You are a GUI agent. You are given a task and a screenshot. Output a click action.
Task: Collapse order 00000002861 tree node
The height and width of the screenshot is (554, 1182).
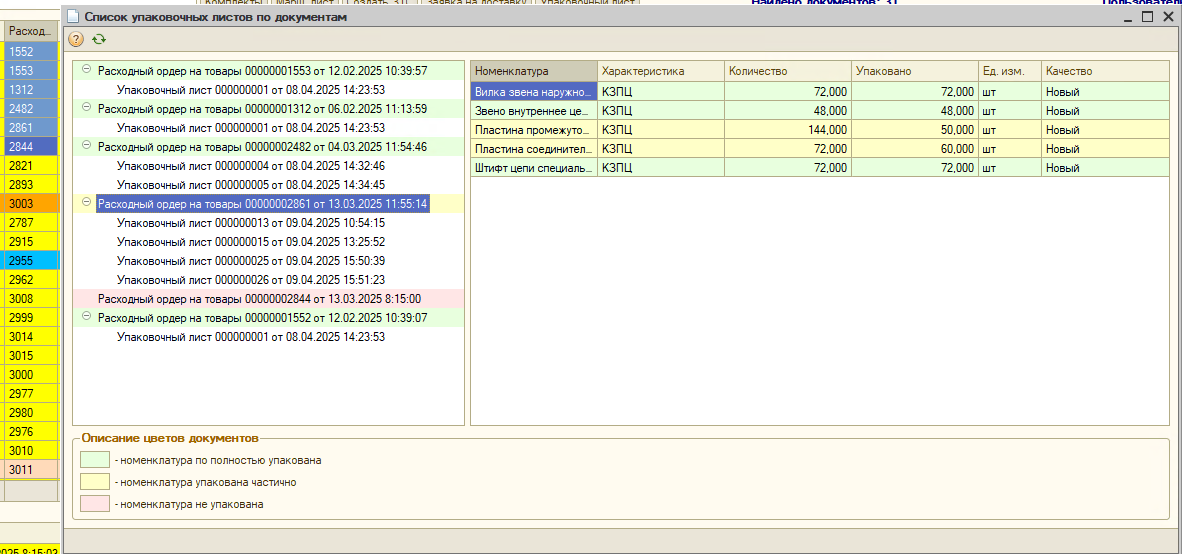point(86,203)
